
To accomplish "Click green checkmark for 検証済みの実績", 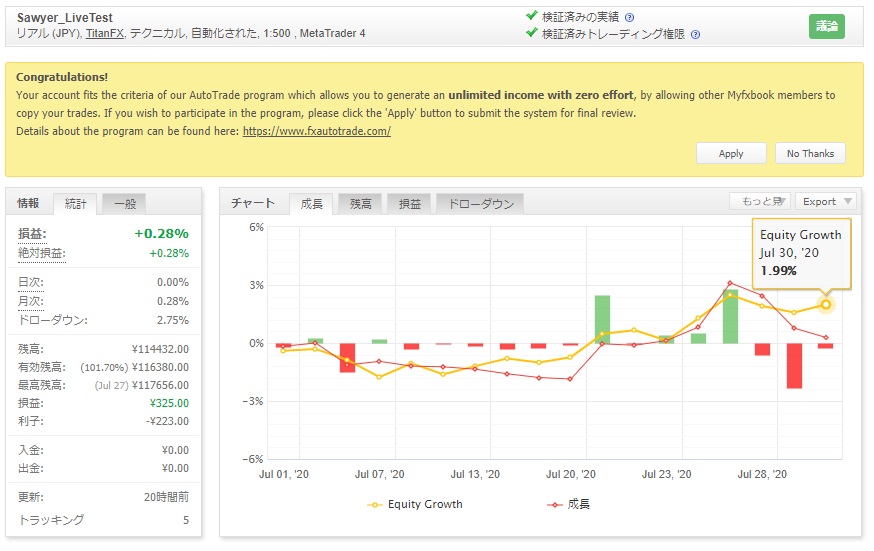I will 532,16.
